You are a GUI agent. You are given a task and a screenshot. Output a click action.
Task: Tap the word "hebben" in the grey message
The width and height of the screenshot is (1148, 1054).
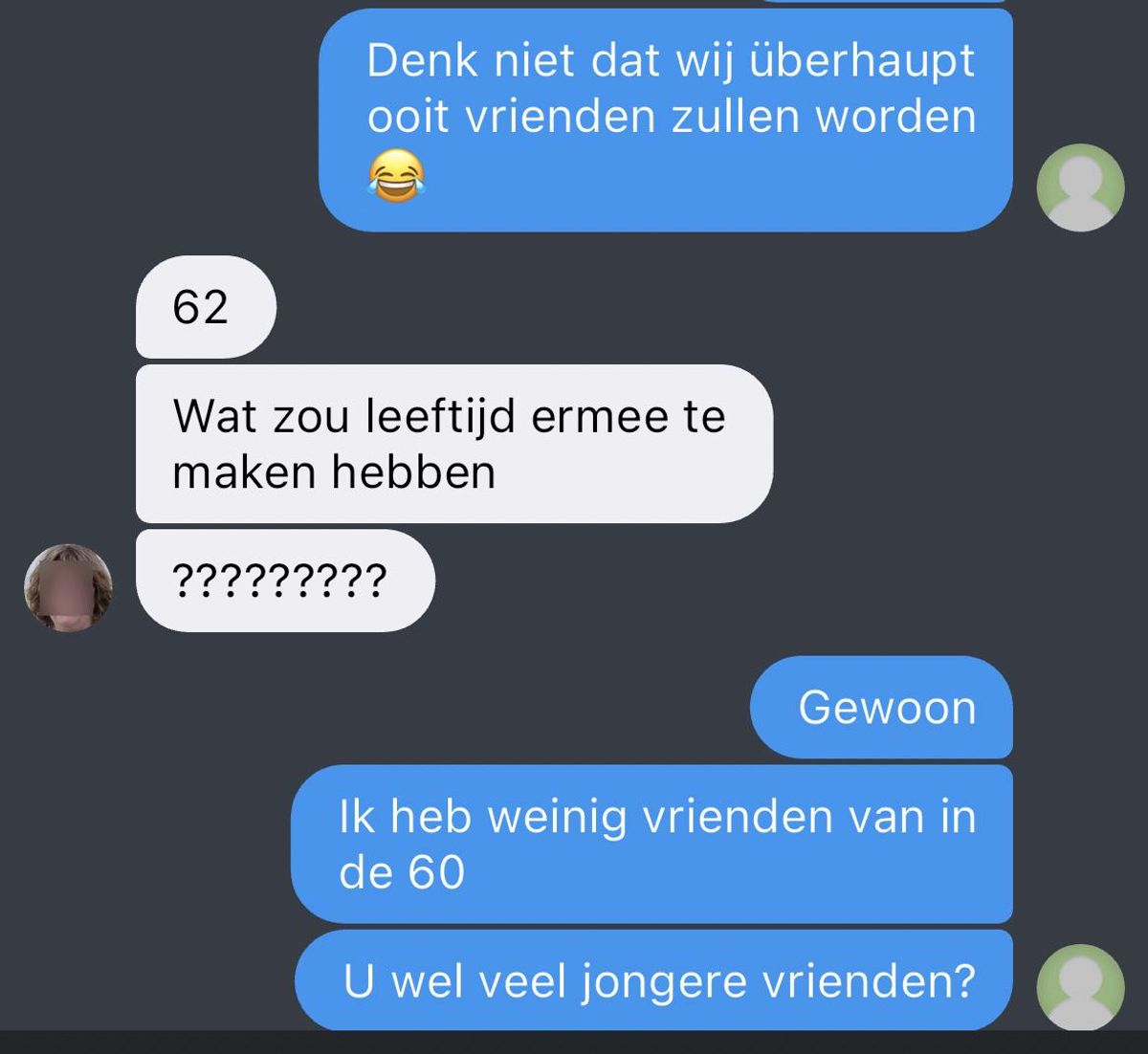413,472
